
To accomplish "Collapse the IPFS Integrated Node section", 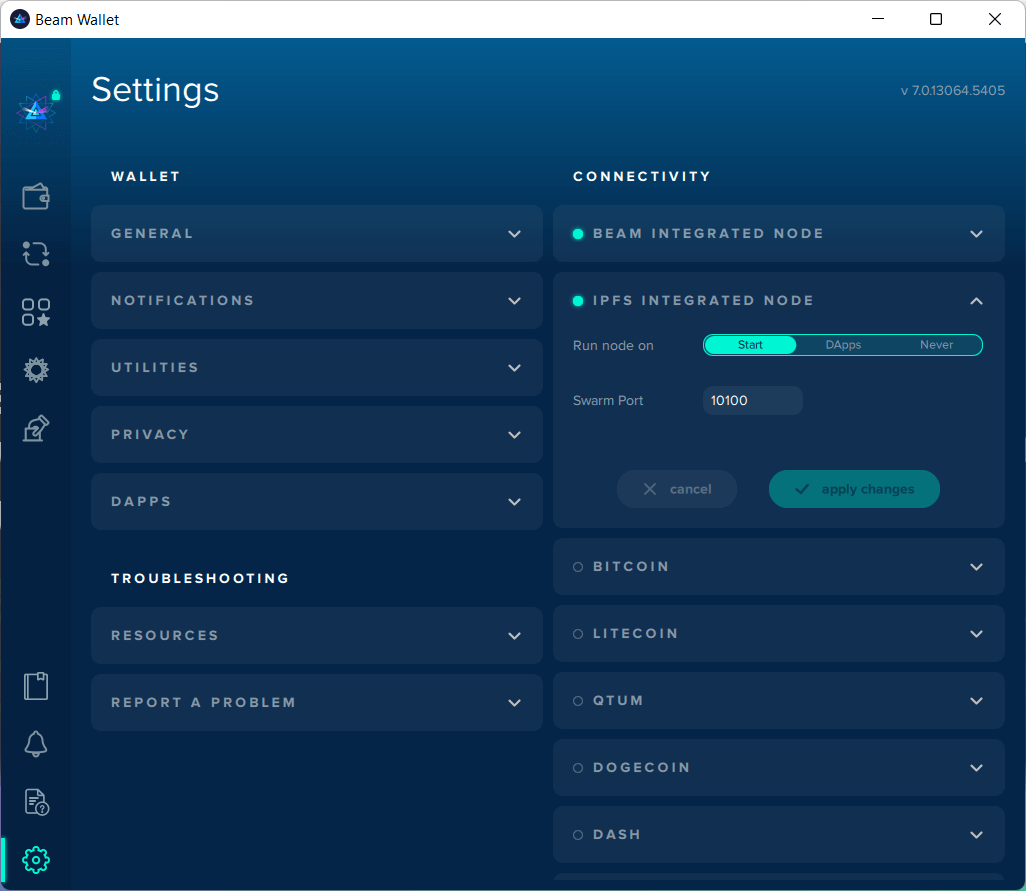I will [976, 301].
